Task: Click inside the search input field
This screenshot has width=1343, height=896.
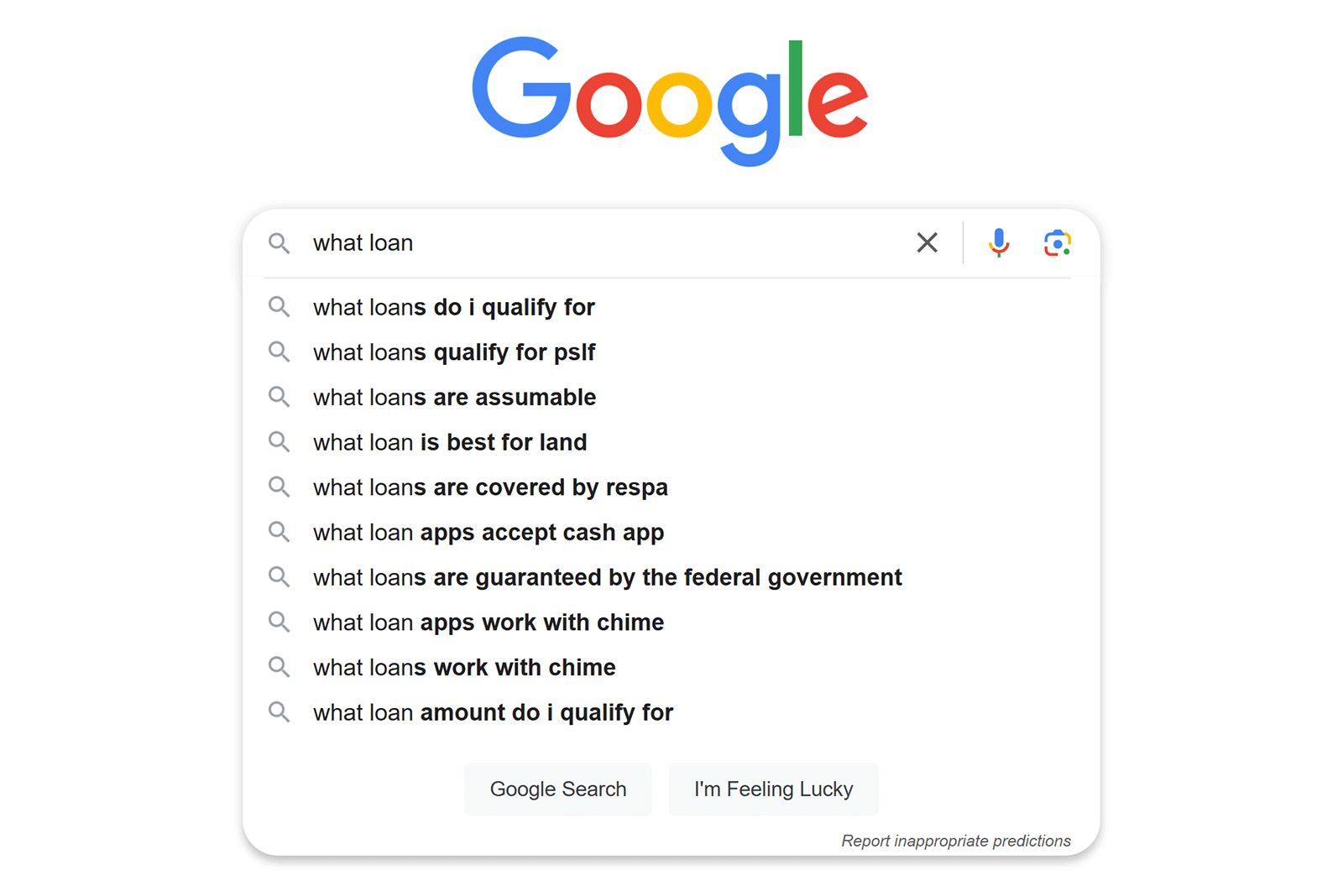Action: tap(588, 242)
